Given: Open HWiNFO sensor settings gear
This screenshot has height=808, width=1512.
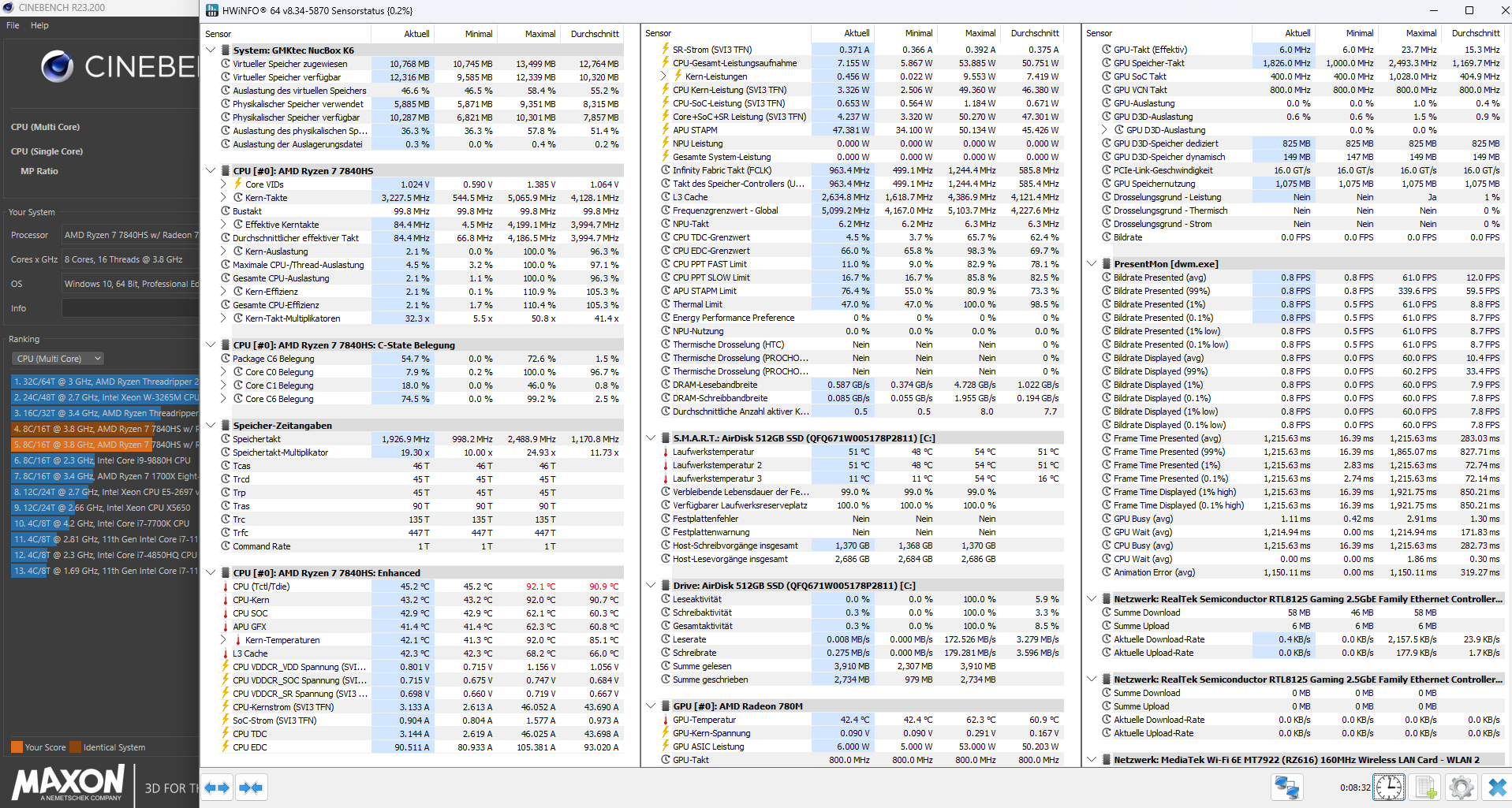Looking at the screenshot, I should [x=1461, y=787].
